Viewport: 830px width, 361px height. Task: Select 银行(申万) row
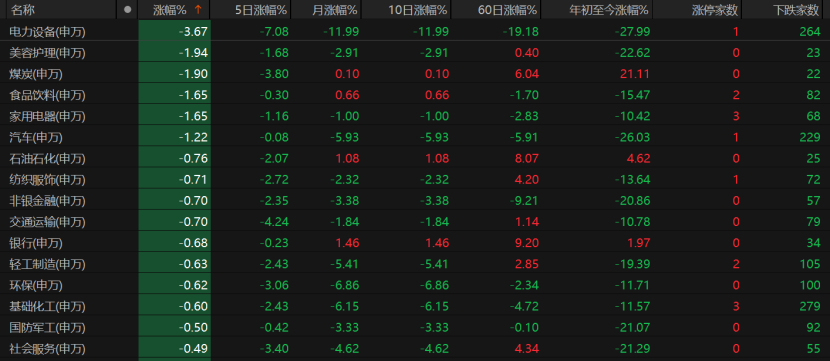(x=415, y=243)
